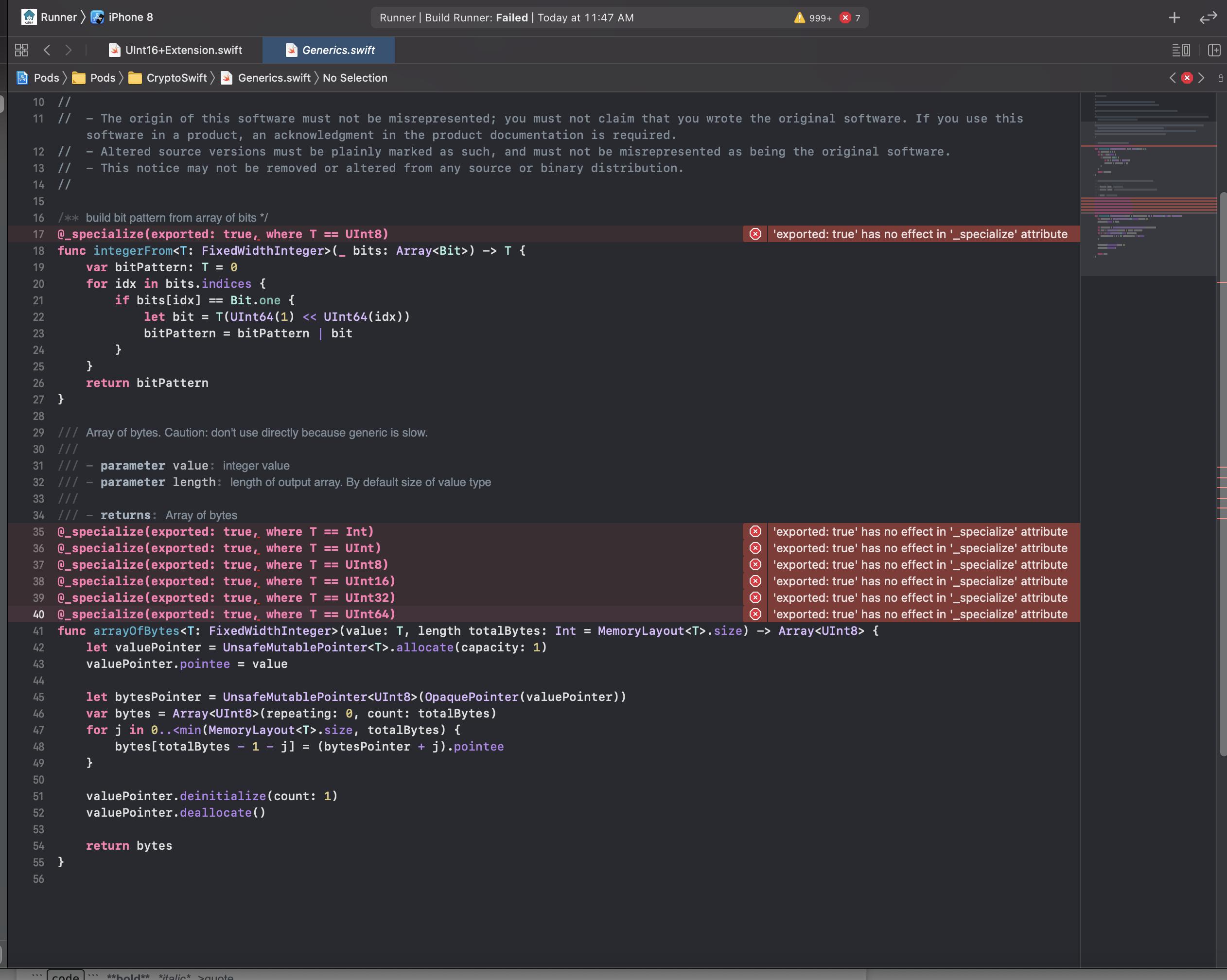Go back in editor history

coord(47,50)
